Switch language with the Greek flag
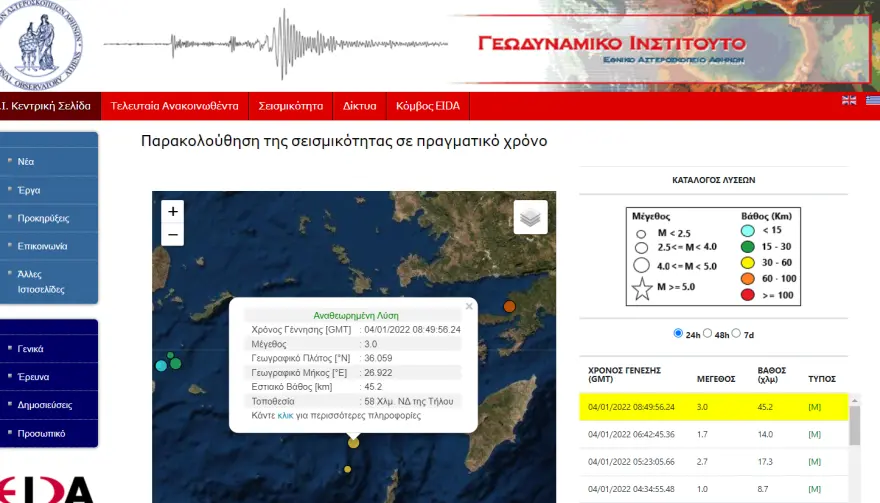 coord(872,100)
